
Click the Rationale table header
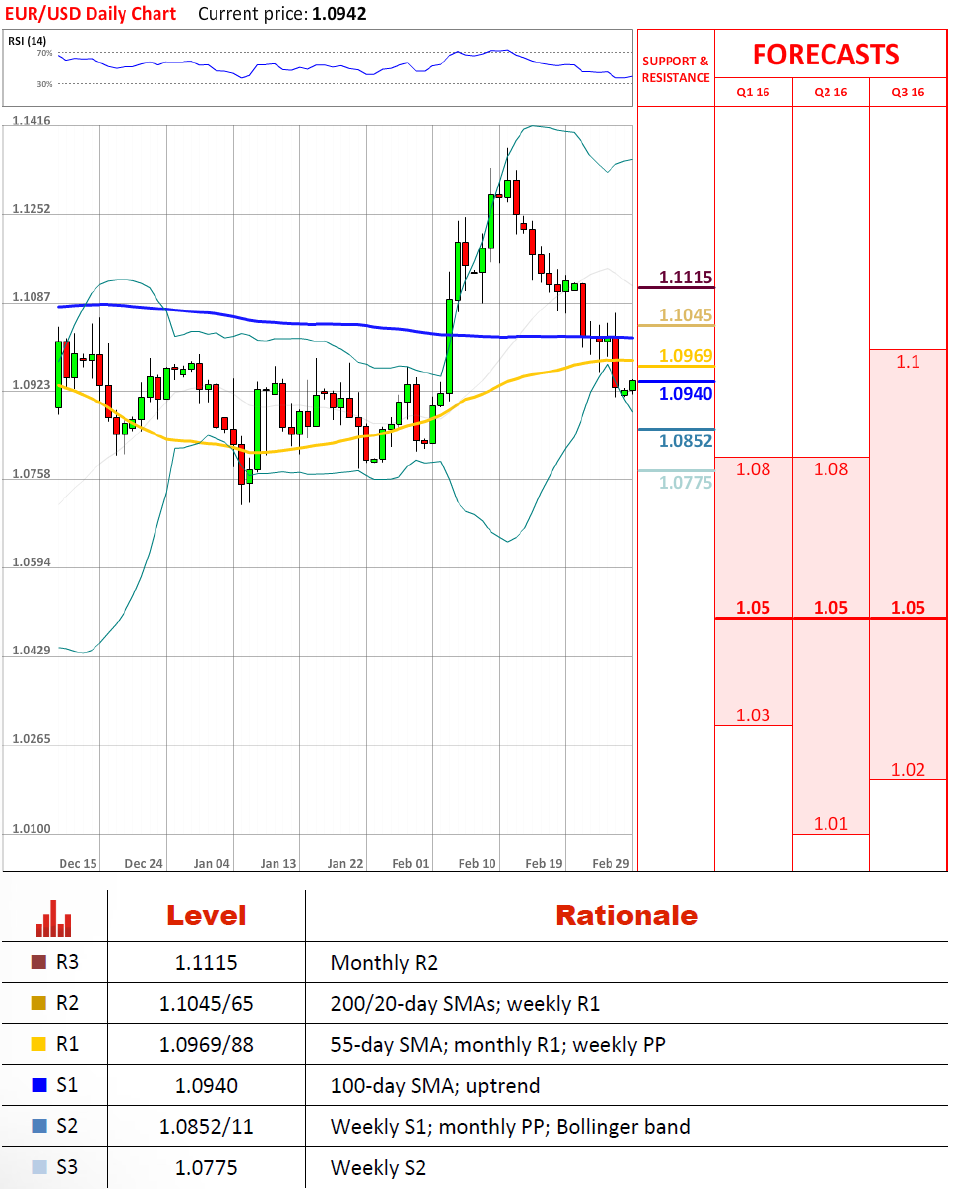coord(626,915)
